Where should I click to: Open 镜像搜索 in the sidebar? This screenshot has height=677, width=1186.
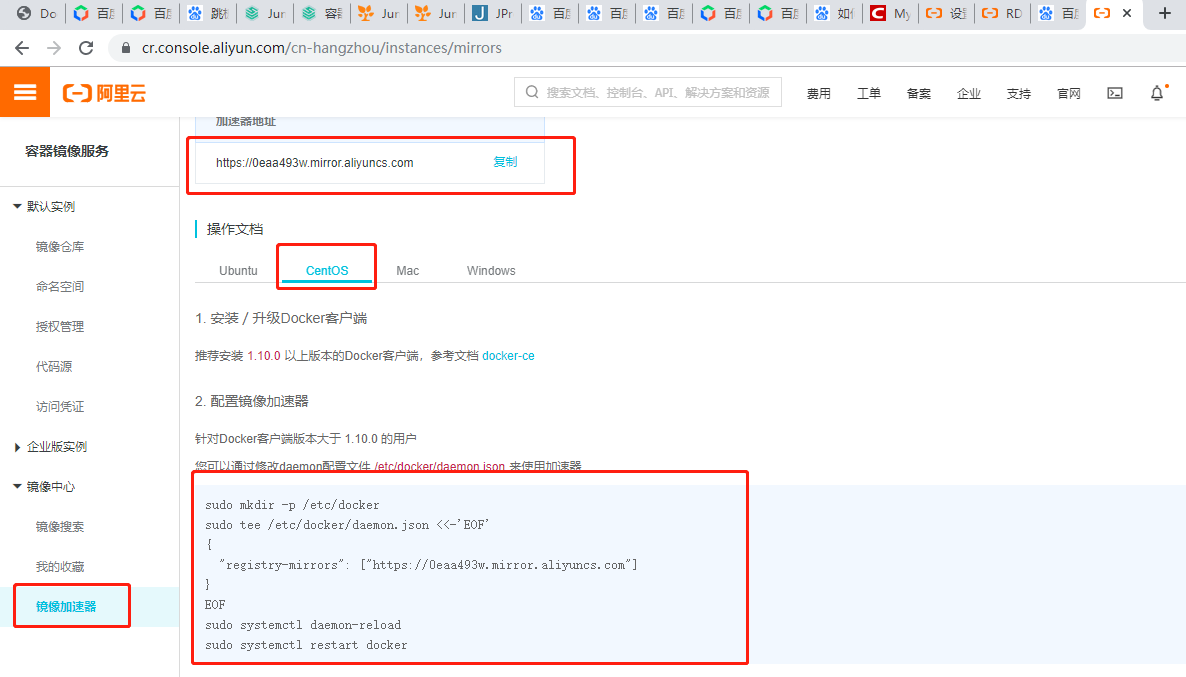point(60,527)
